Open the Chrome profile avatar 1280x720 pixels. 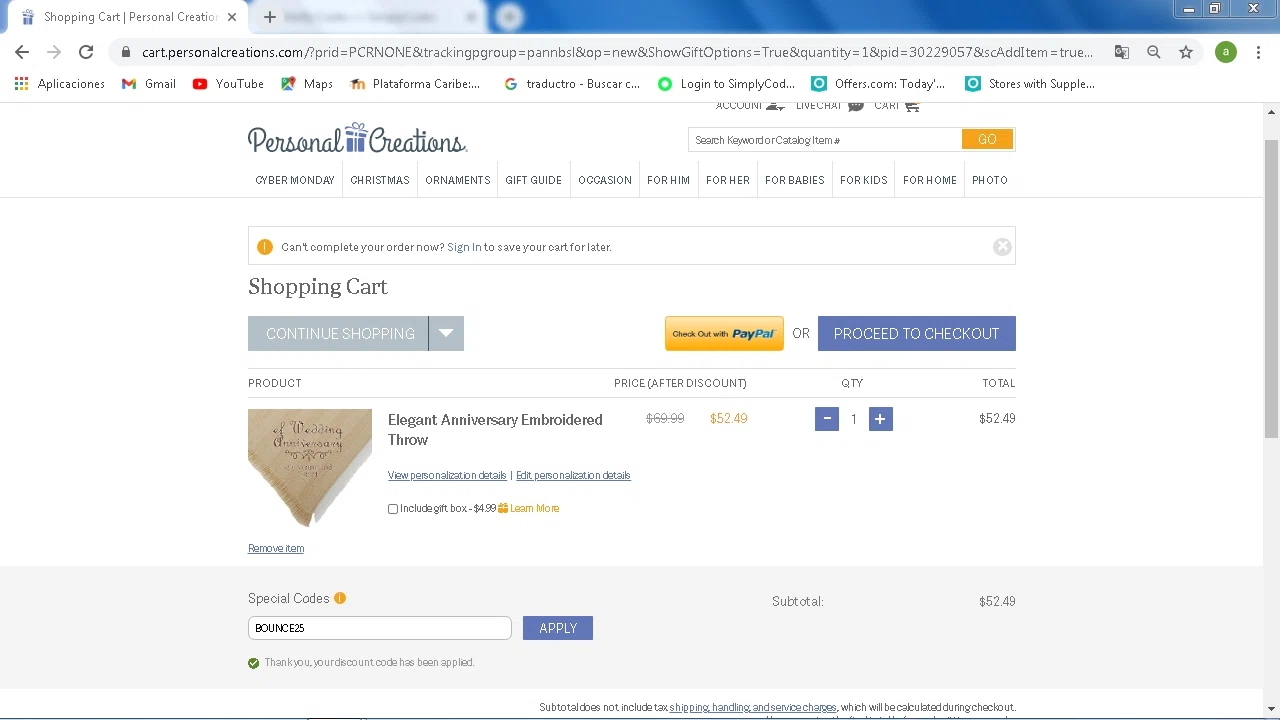1226,52
